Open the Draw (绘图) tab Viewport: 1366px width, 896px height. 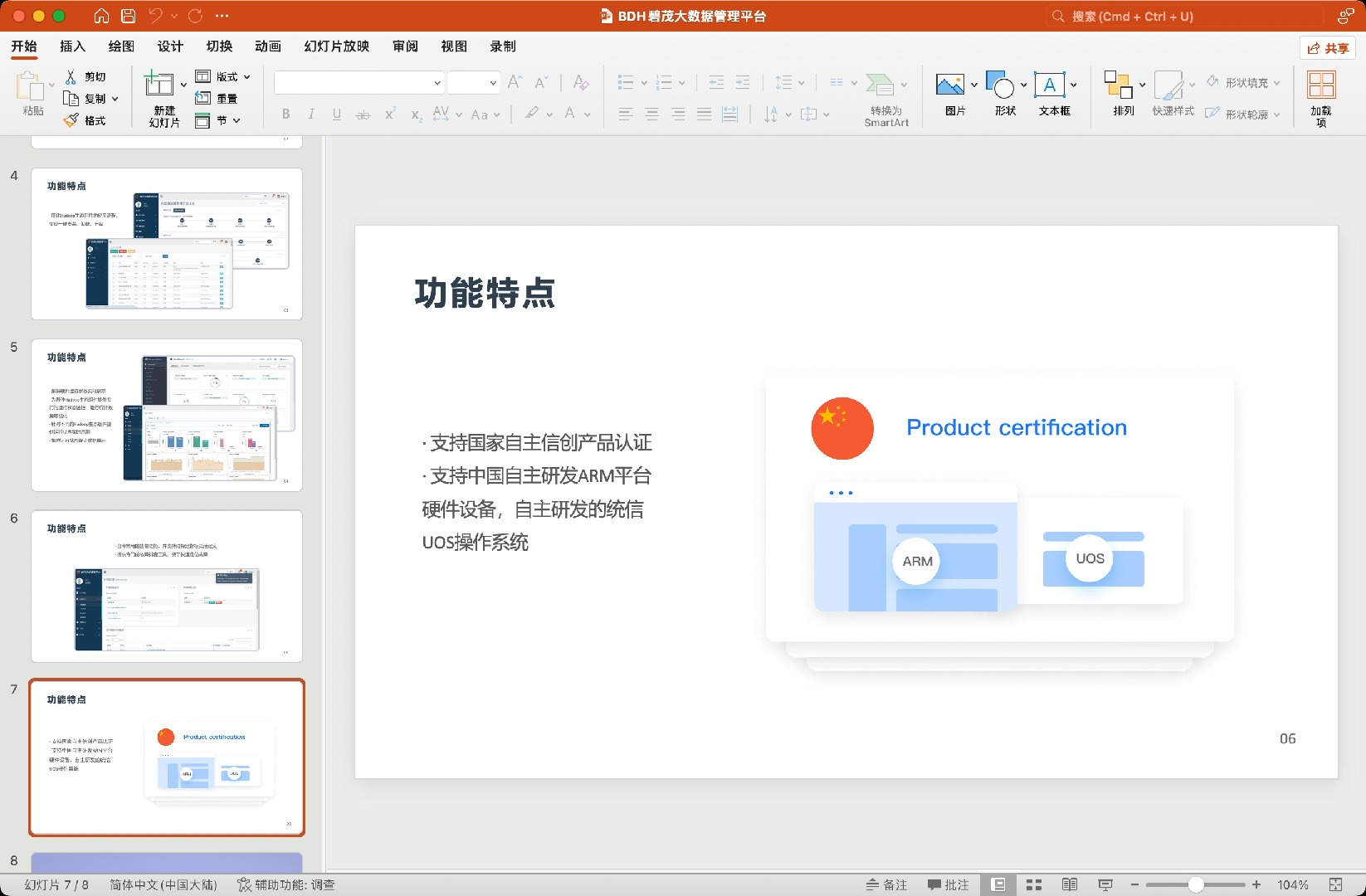[x=121, y=46]
